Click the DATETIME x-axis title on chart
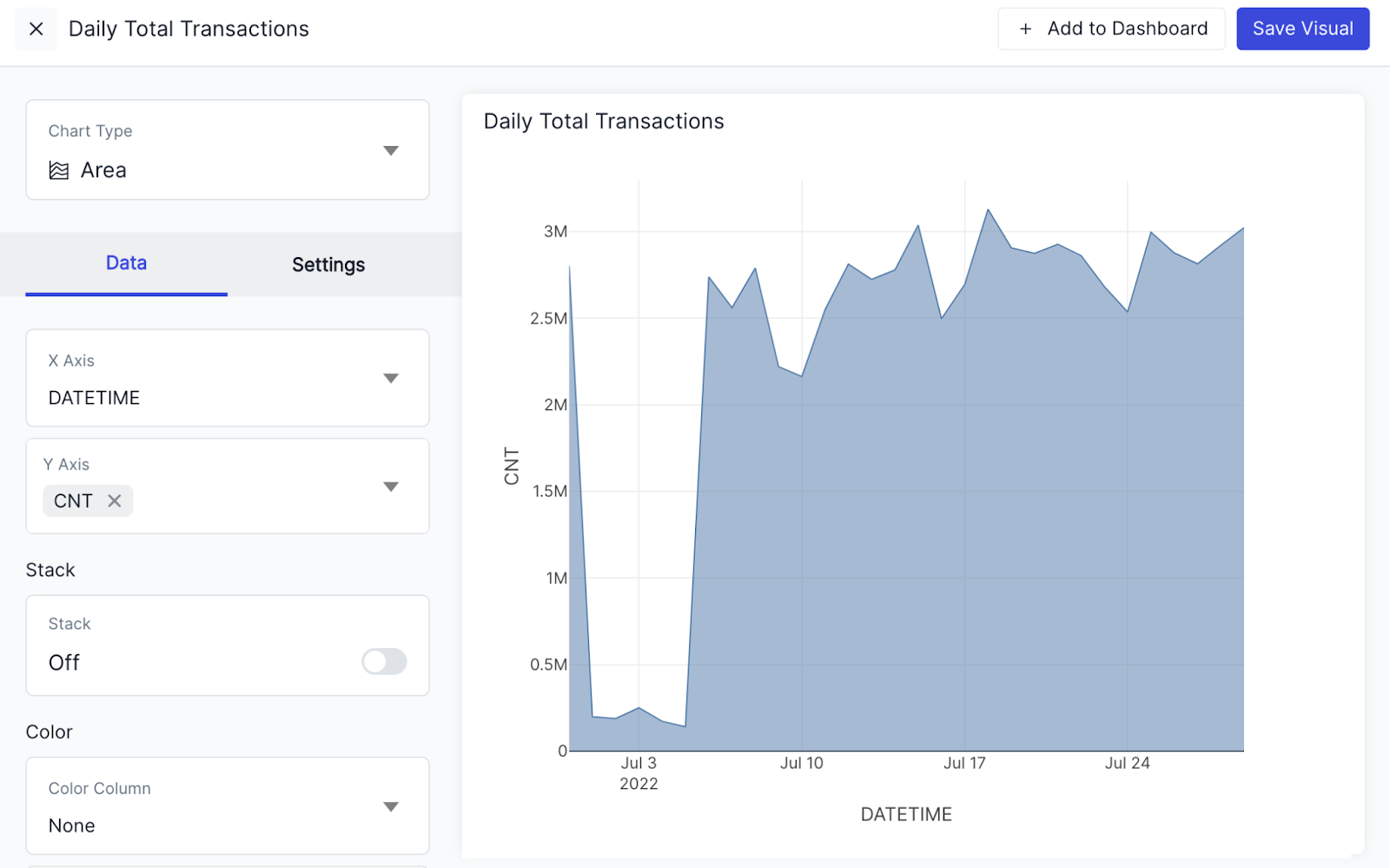This screenshot has height=868, width=1390. point(906,814)
